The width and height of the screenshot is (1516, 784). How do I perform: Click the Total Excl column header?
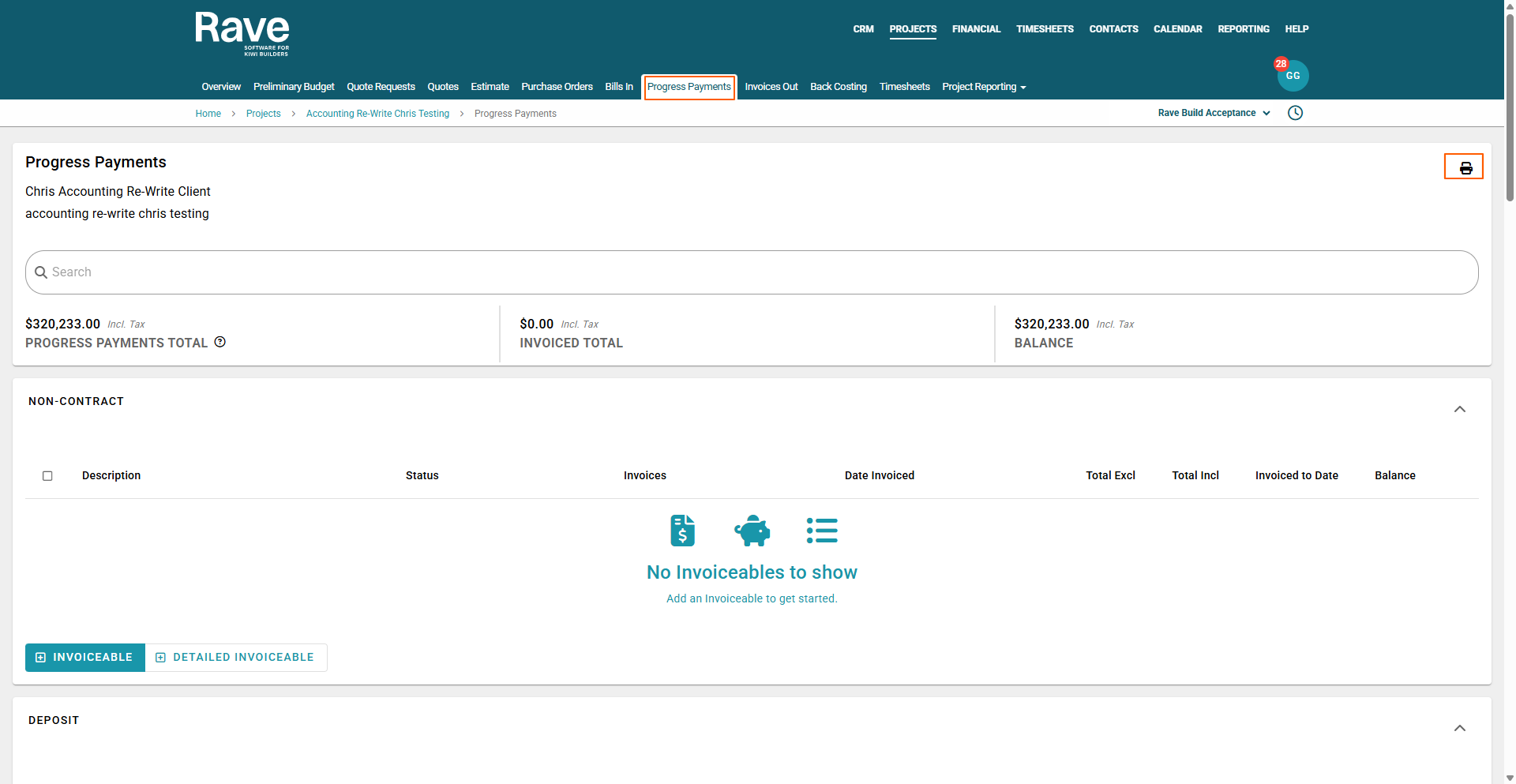1111,476
